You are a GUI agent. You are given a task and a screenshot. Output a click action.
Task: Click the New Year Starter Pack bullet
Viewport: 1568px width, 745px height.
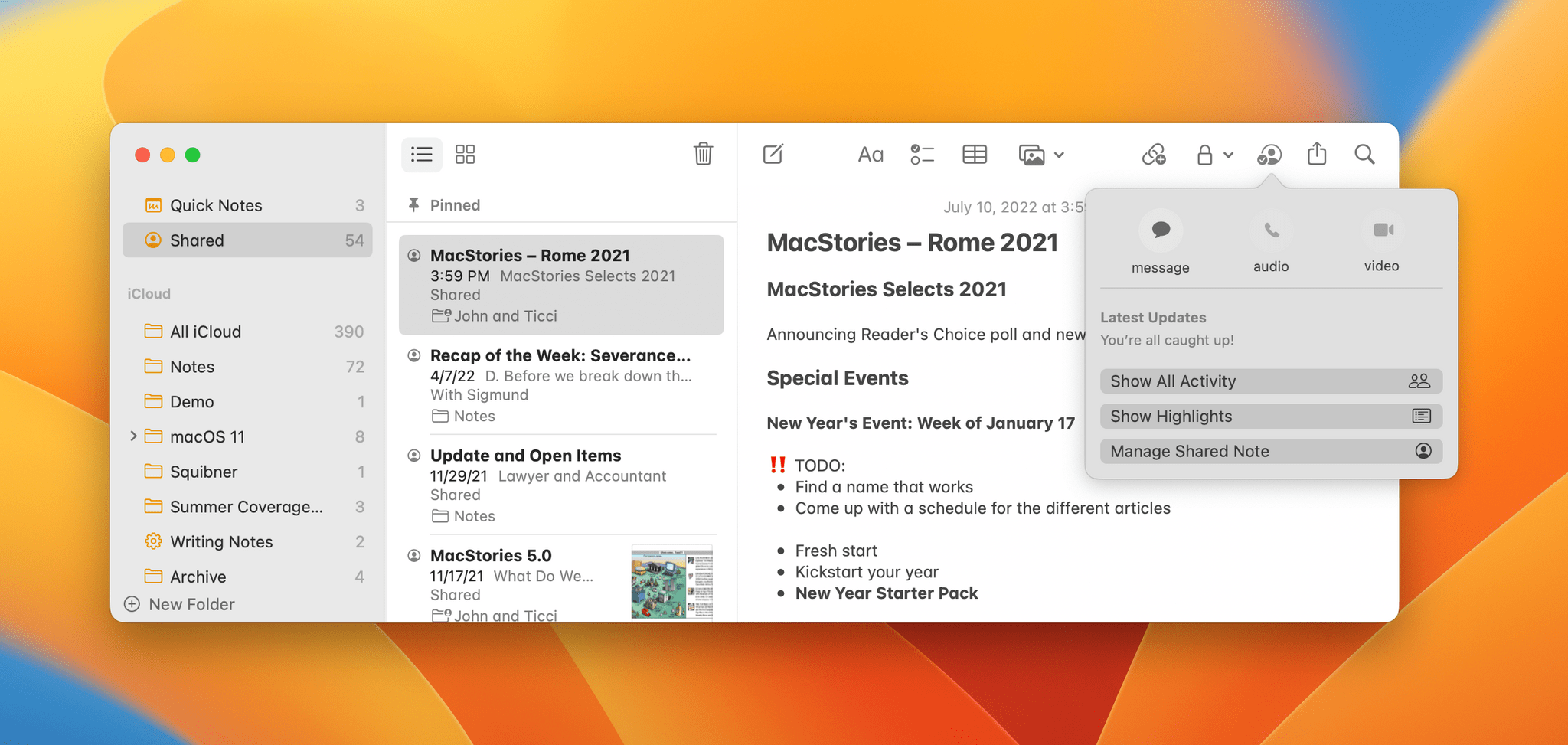pyautogui.click(x=887, y=593)
